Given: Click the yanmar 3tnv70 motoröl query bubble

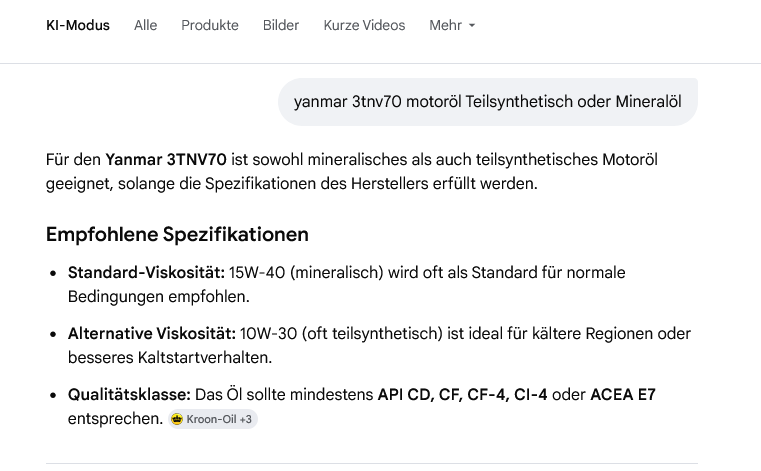Looking at the screenshot, I should pos(487,101).
